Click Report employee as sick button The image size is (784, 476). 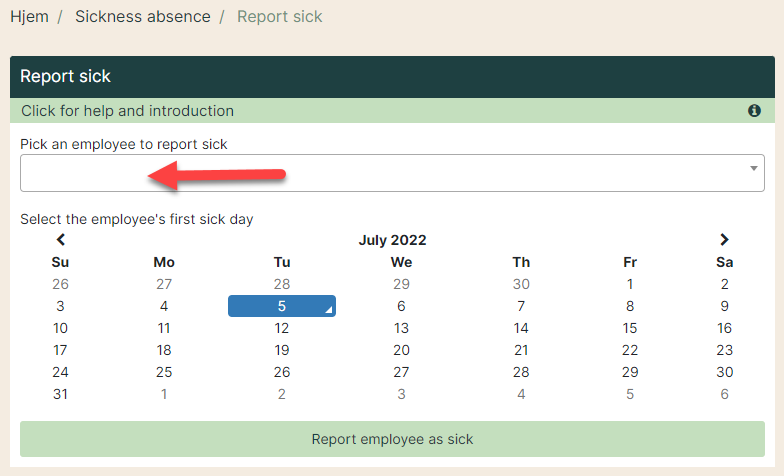click(392, 439)
